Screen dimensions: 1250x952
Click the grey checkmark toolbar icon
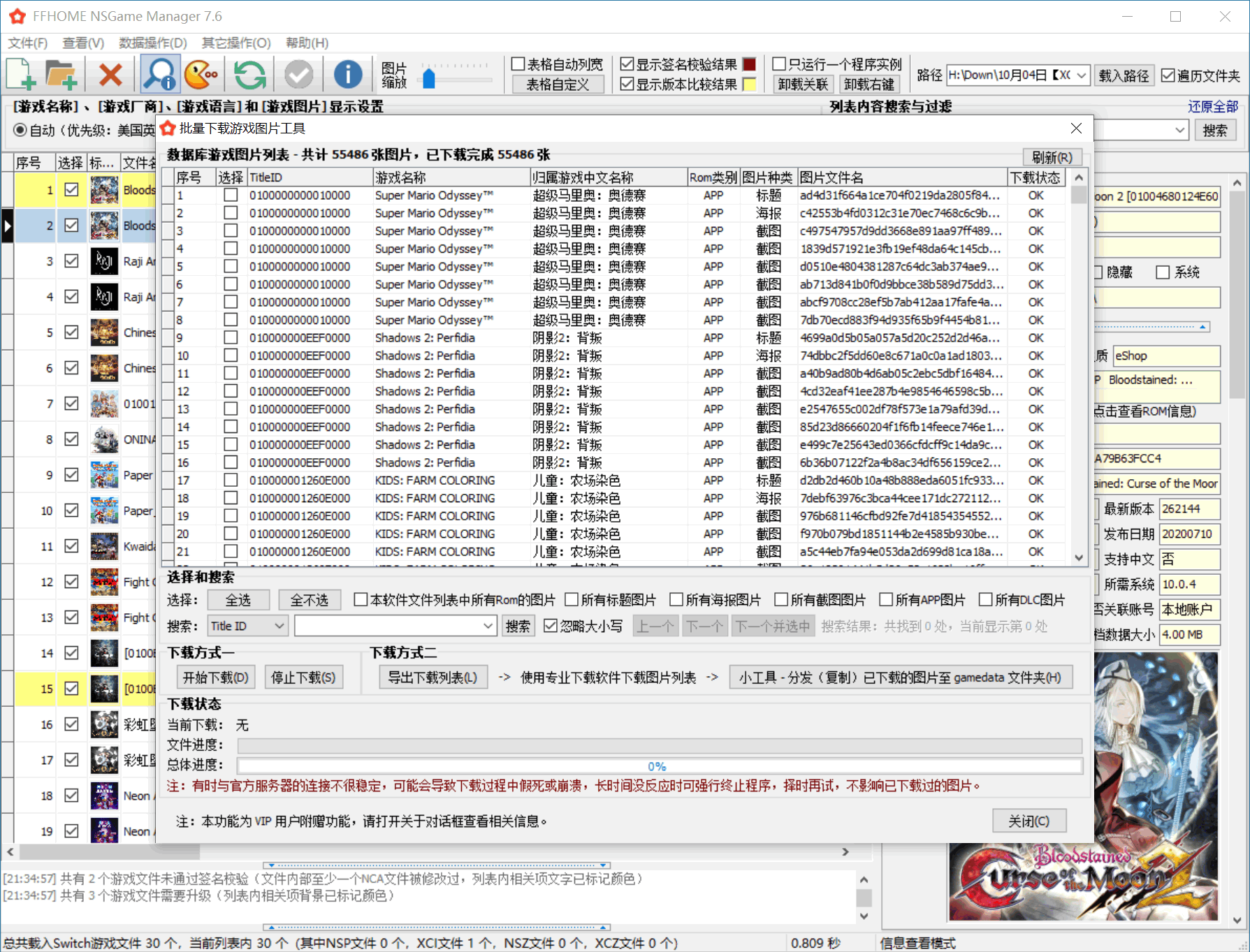click(x=298, y=75)
